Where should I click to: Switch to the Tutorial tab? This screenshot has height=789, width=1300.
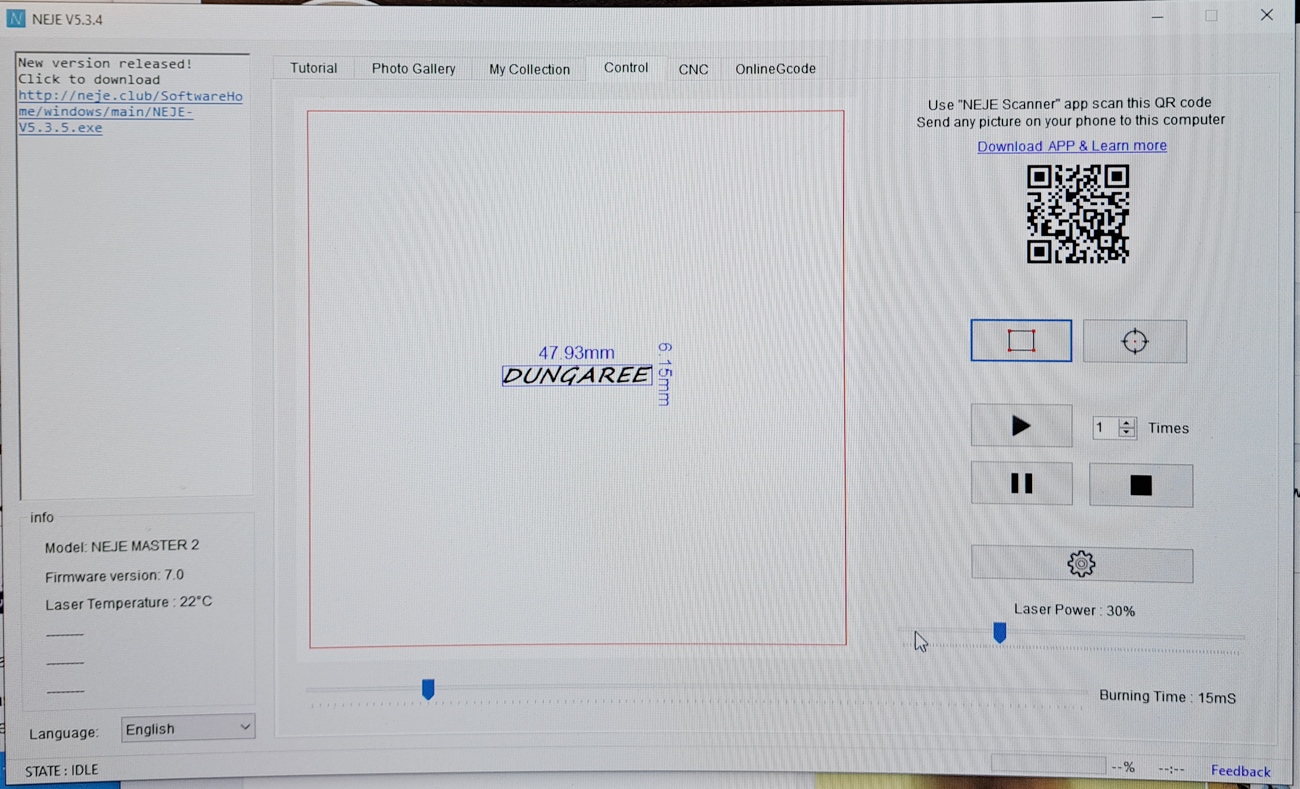coord(313,68)
